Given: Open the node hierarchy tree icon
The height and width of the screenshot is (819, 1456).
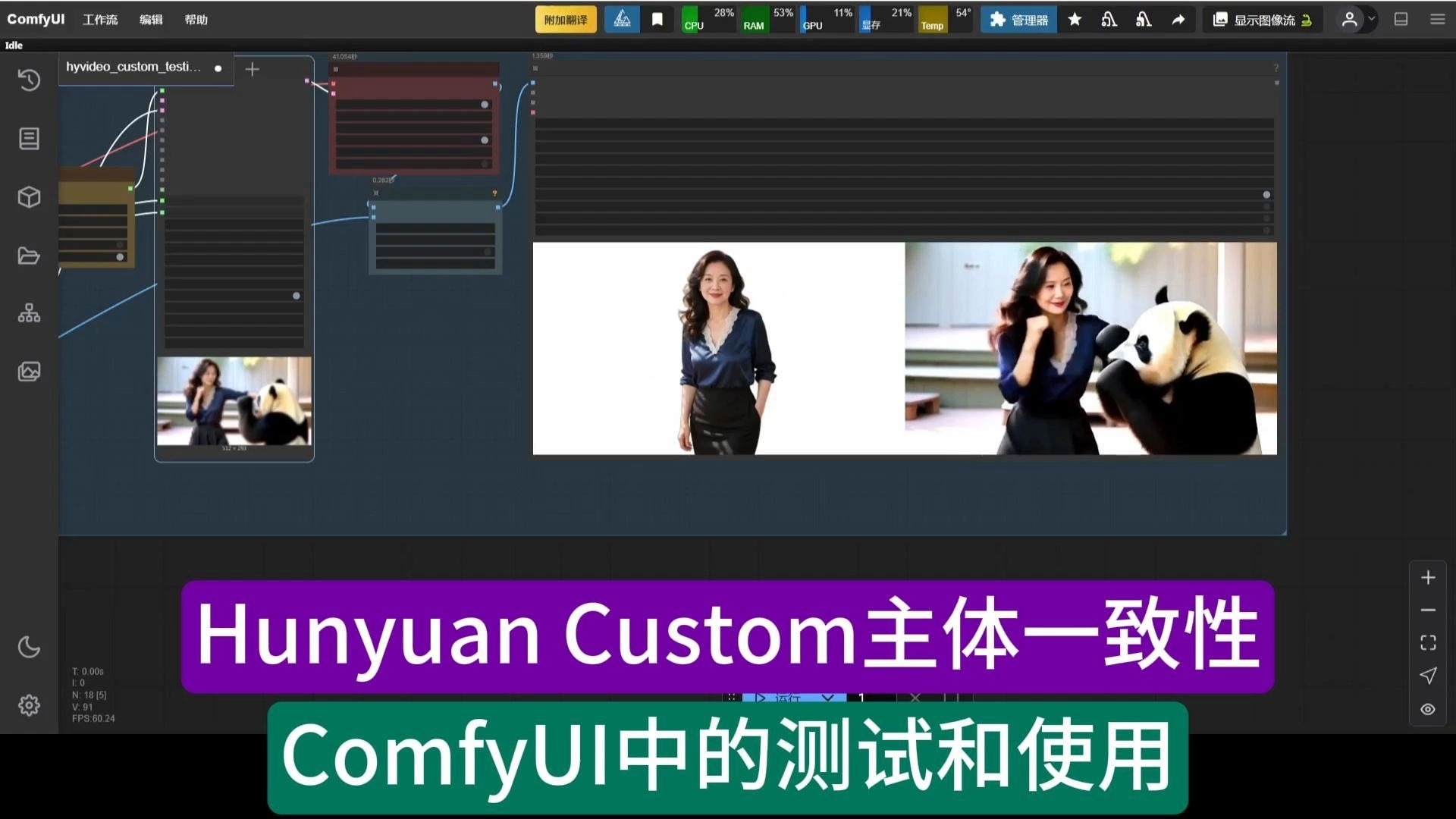Looking at the screenshot, I should 29,313.
